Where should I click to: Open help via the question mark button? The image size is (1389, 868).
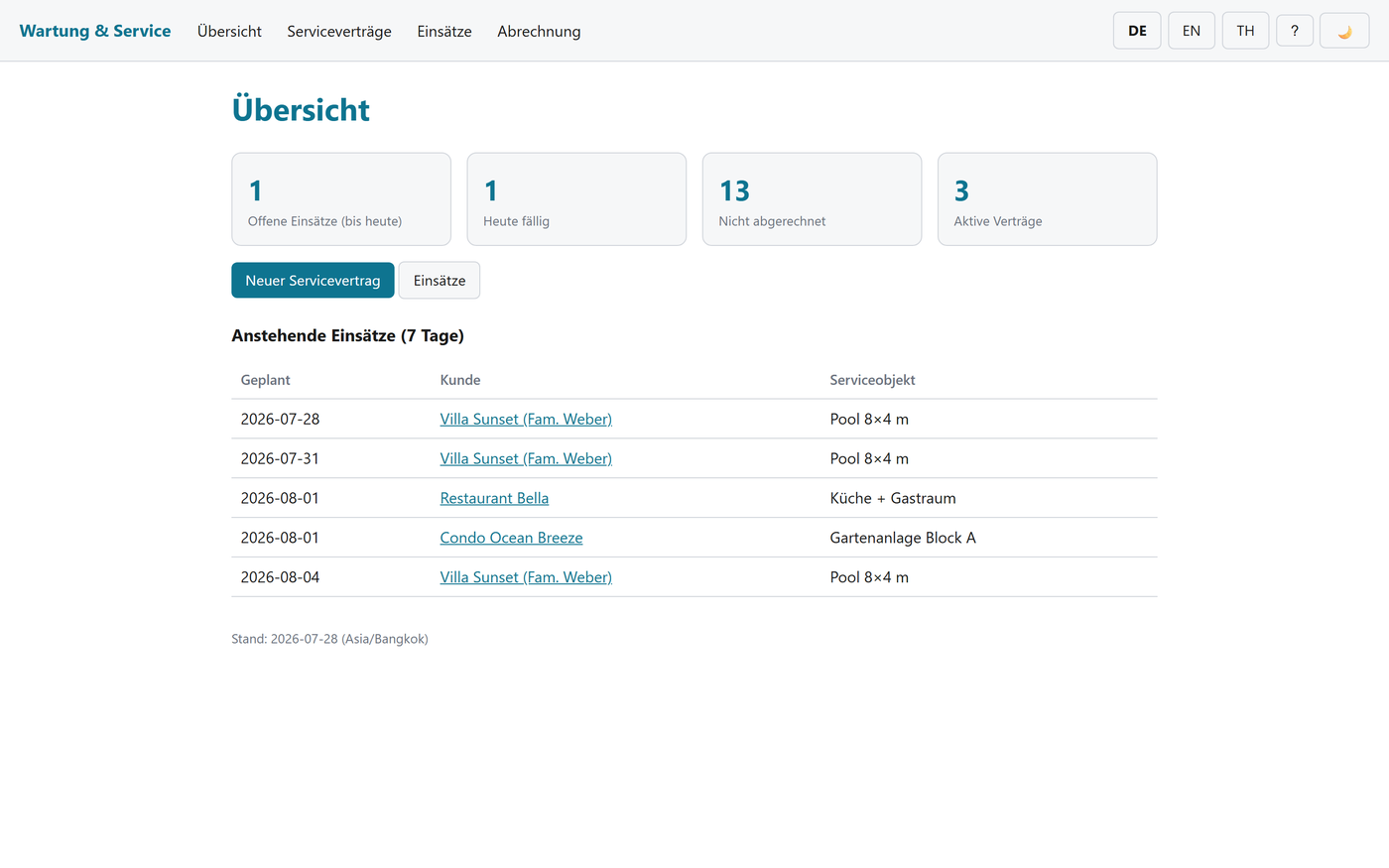[x=1295, y=31]
